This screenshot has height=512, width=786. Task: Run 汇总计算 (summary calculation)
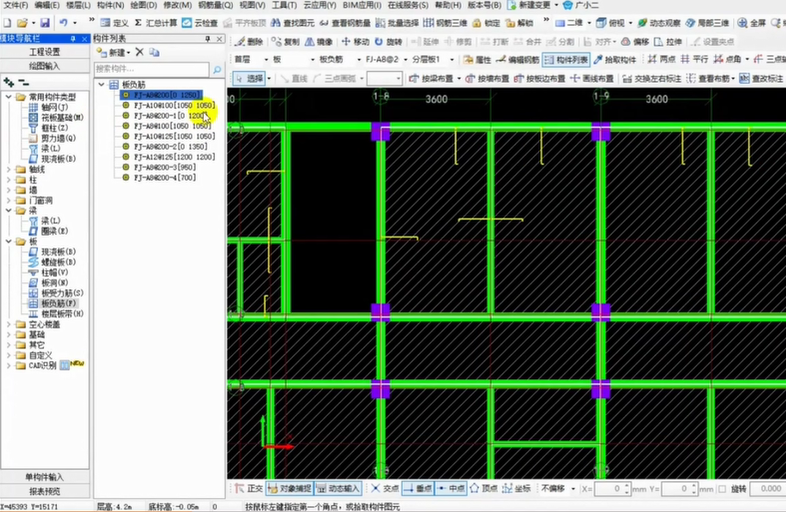pos(156,23)
